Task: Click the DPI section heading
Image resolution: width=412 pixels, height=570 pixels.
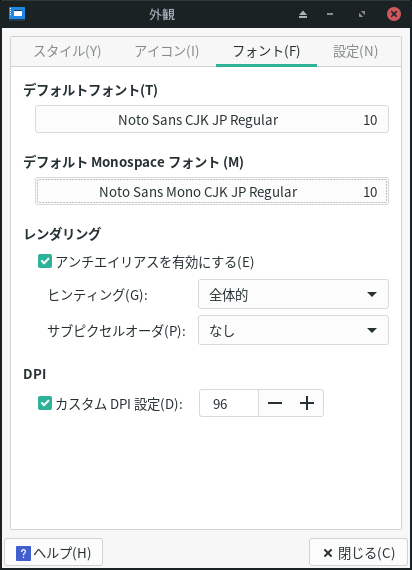Action: [35, 374]
